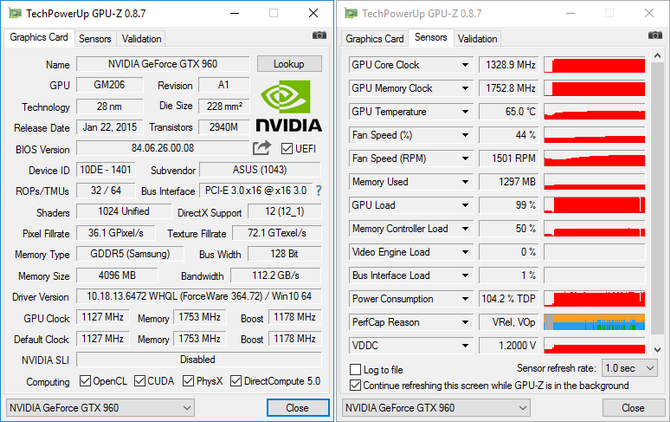Screen dimensions: 670x422
Task: Click the NVIDIA SLI Disabled field
Action: 199,360
